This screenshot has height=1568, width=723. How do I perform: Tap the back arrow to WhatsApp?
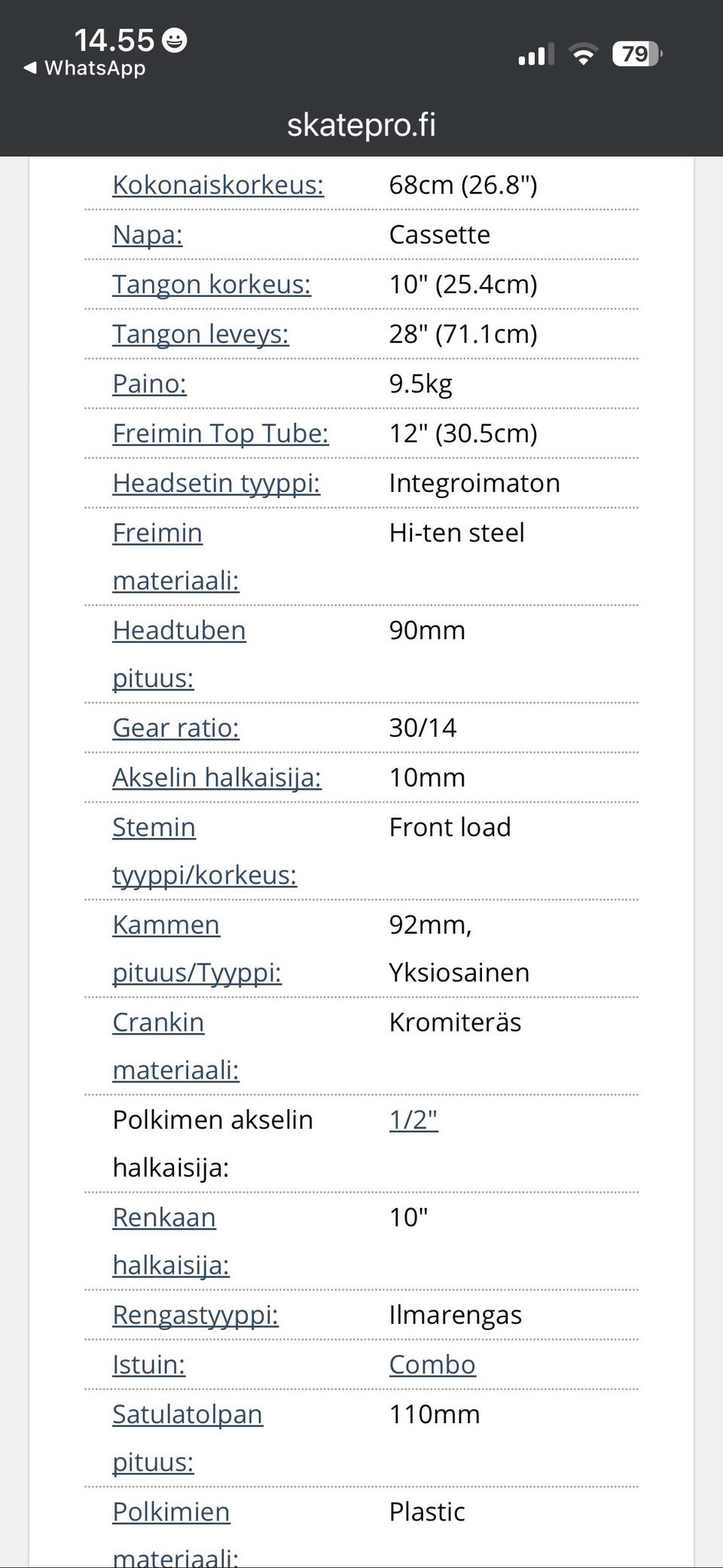[30, 68]
